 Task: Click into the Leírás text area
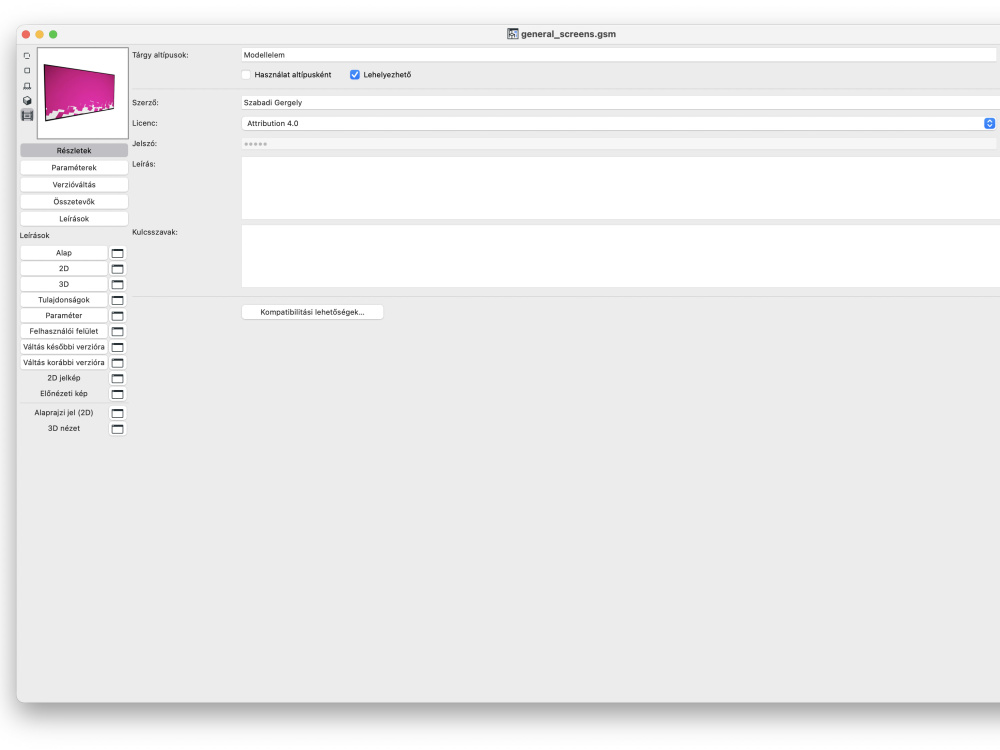pyautogui.click(x=621, y=188)
